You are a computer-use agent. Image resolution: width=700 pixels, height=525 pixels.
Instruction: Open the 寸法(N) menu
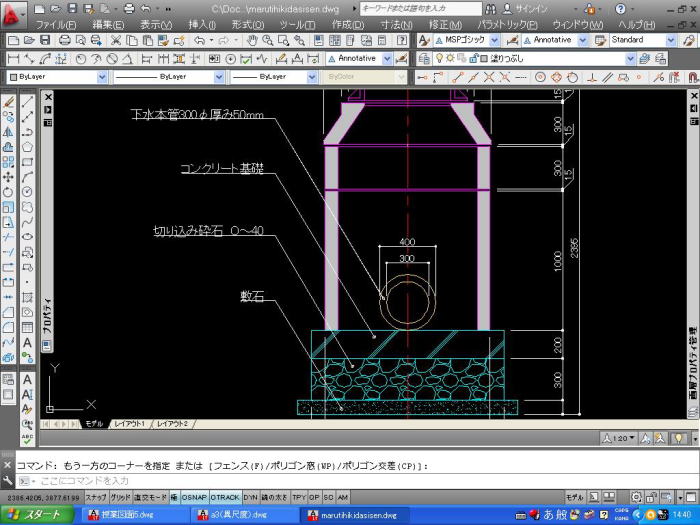[x=396, y=24]
